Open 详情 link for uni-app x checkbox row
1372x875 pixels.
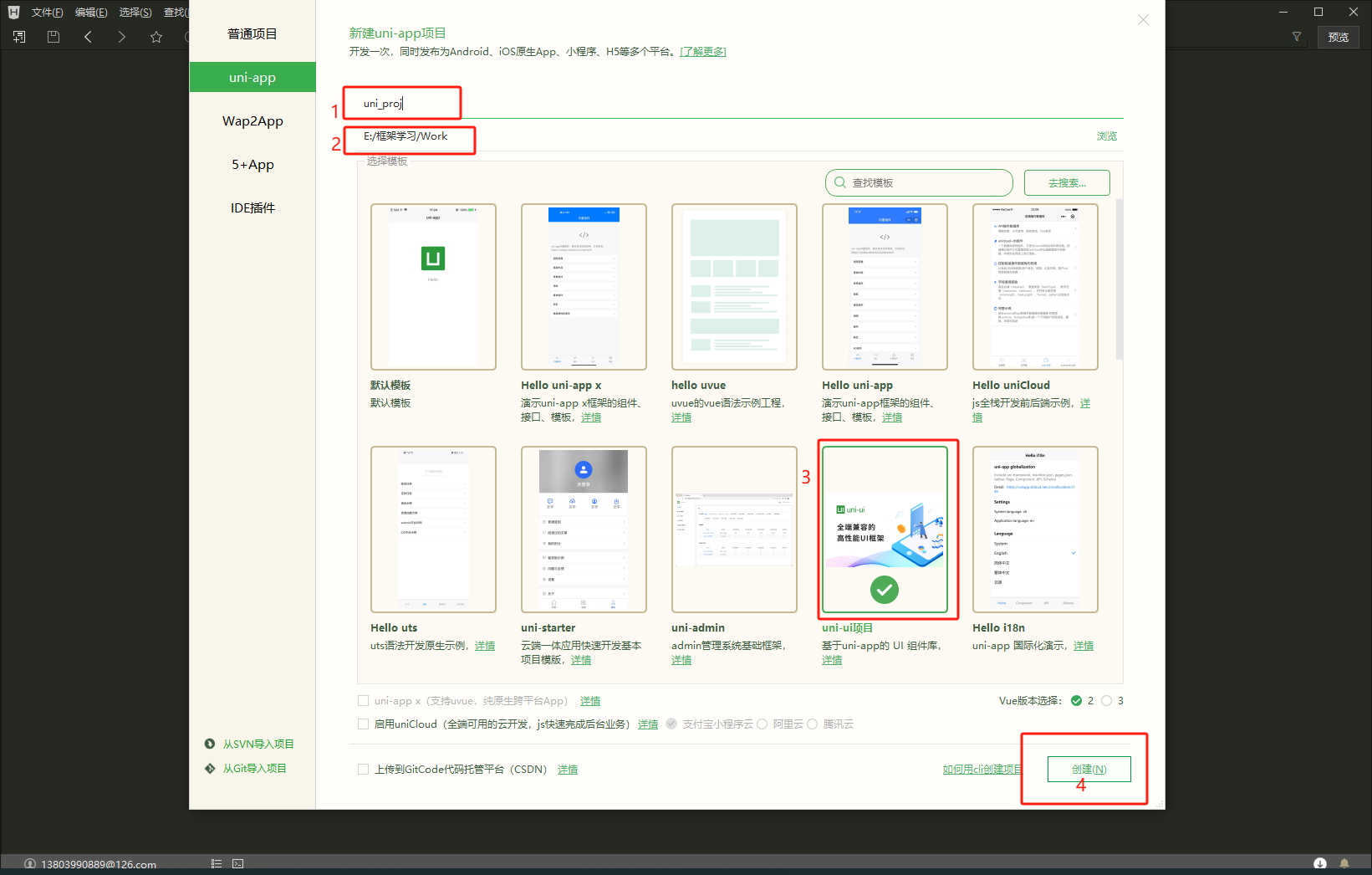[x=590, y=701]
